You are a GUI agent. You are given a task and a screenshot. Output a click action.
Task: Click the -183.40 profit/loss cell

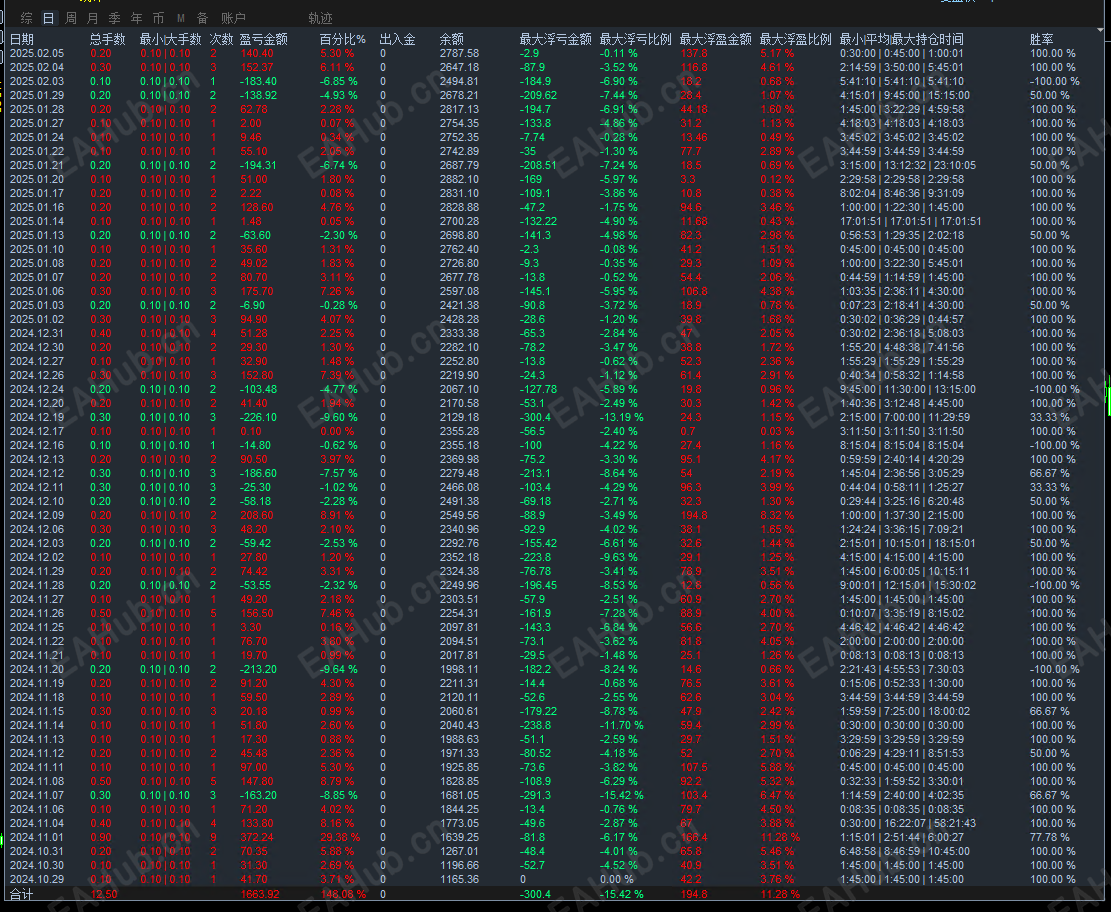(259, 81)
